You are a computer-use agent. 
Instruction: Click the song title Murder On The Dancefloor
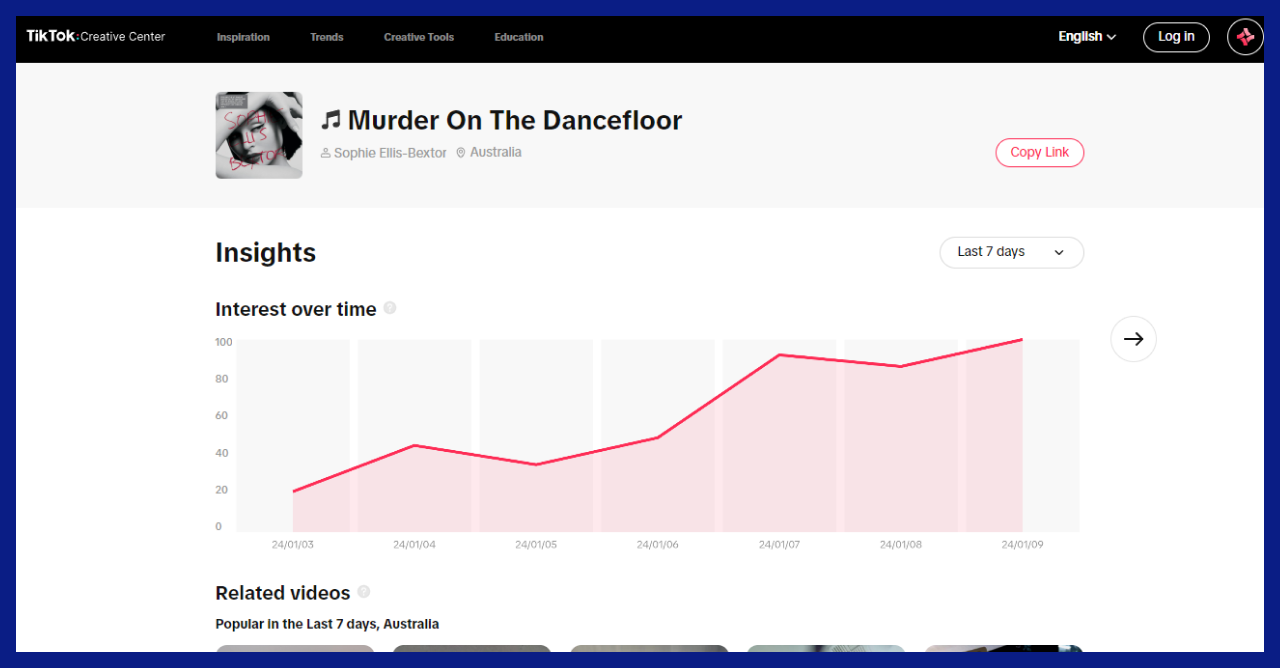pyautogui.click(x=515, y=121)
